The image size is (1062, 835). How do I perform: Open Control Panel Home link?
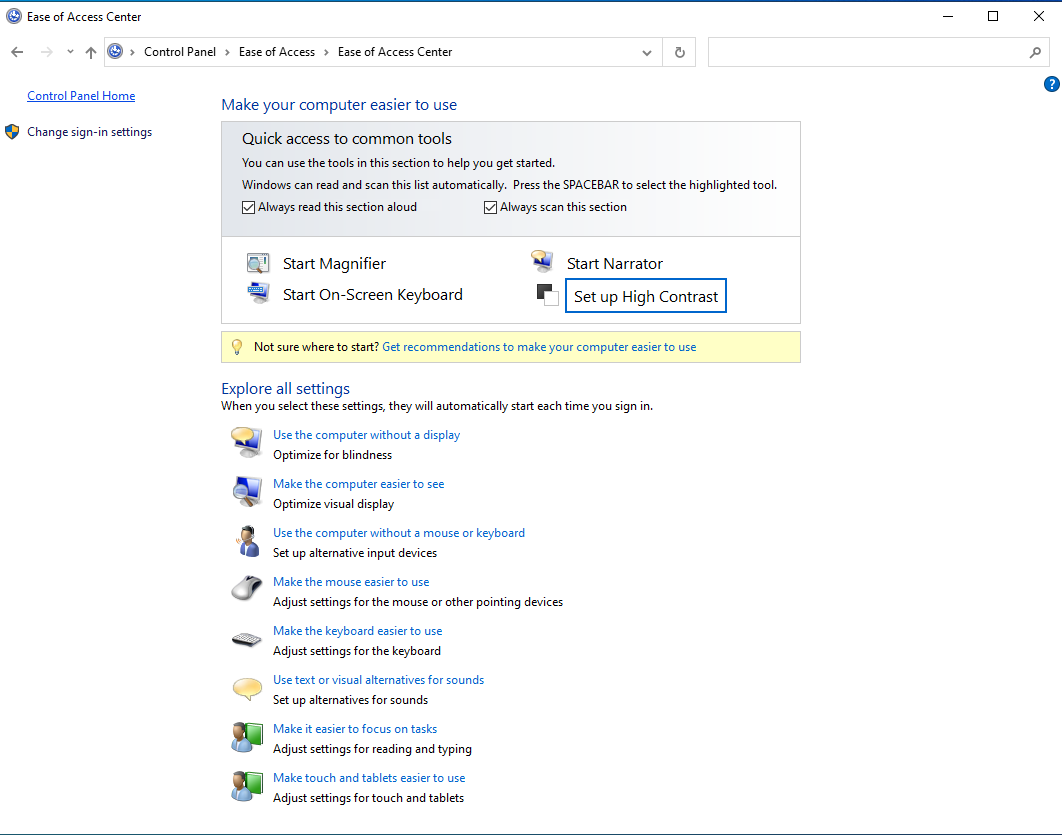(81, 95)
